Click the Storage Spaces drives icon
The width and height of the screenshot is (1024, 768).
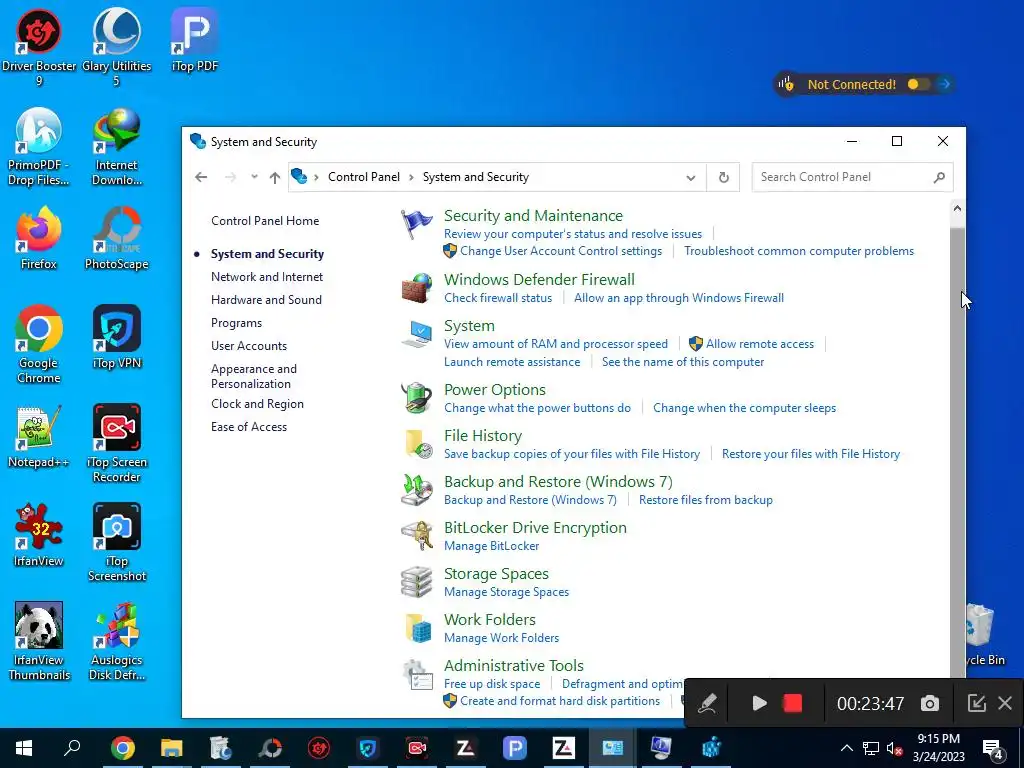click(417, 582)
